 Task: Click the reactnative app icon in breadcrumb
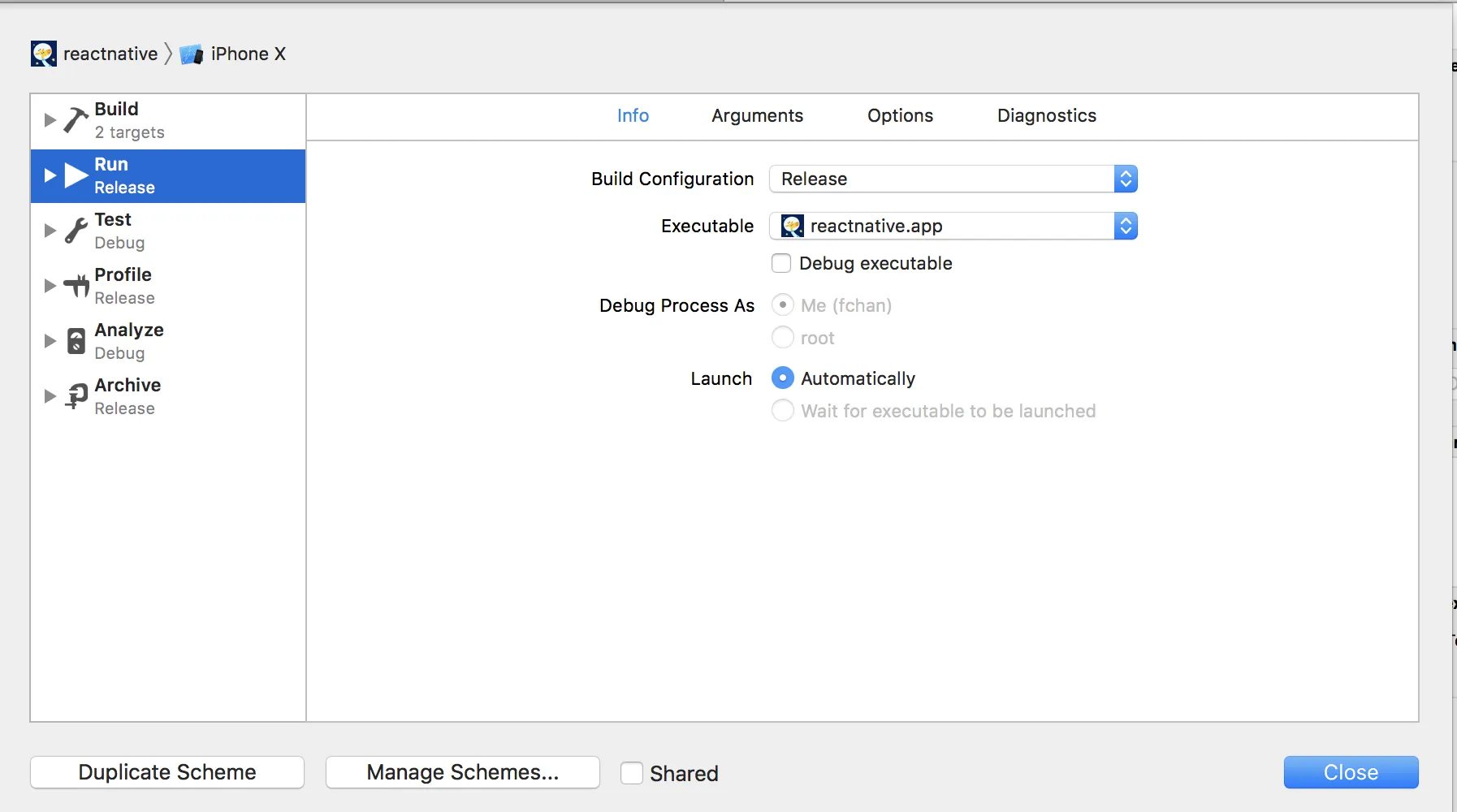pos(44,54)
